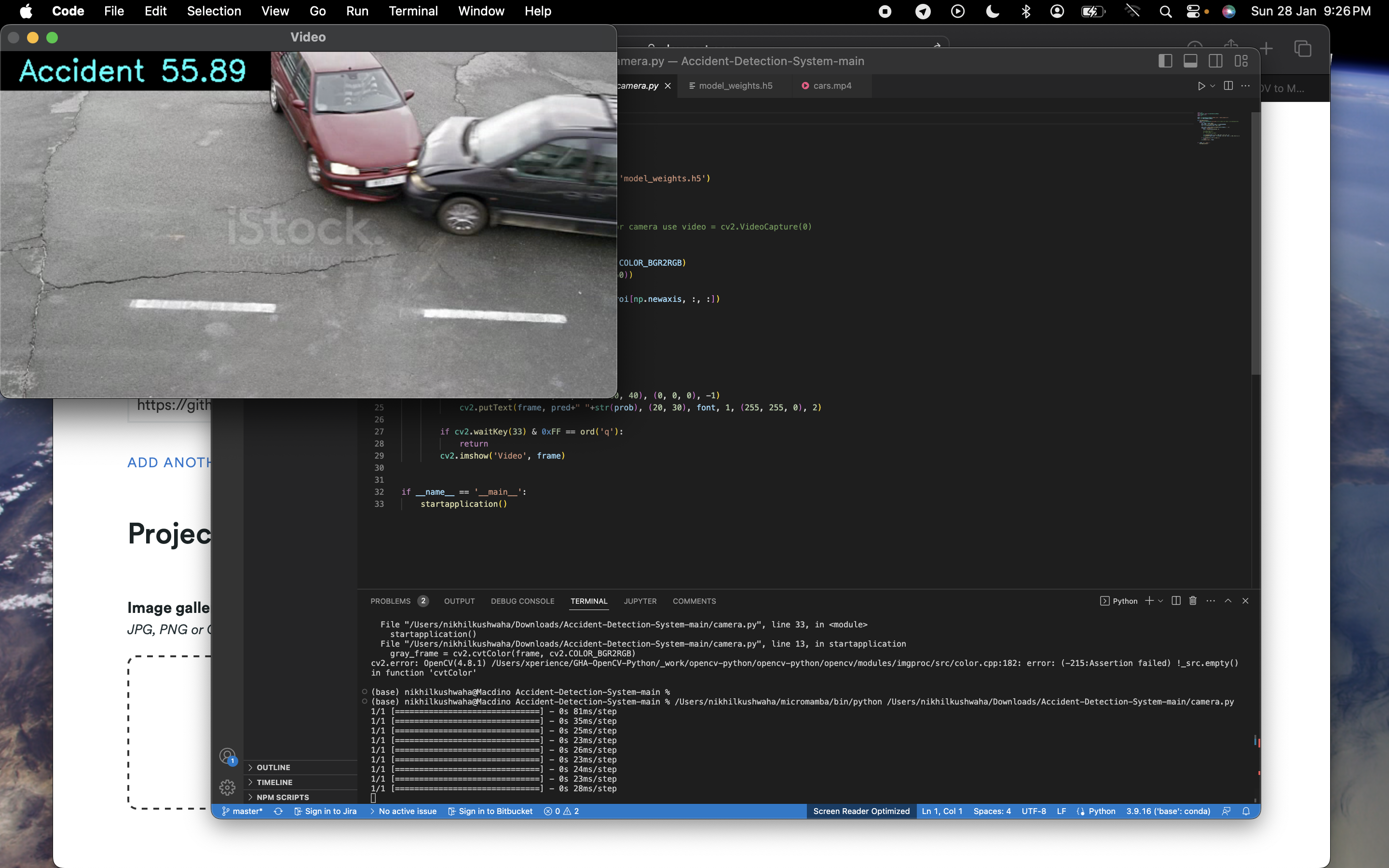Open the Terminal menu in menu bar
Screen dimensions: 1389x868
pos(413,11)
